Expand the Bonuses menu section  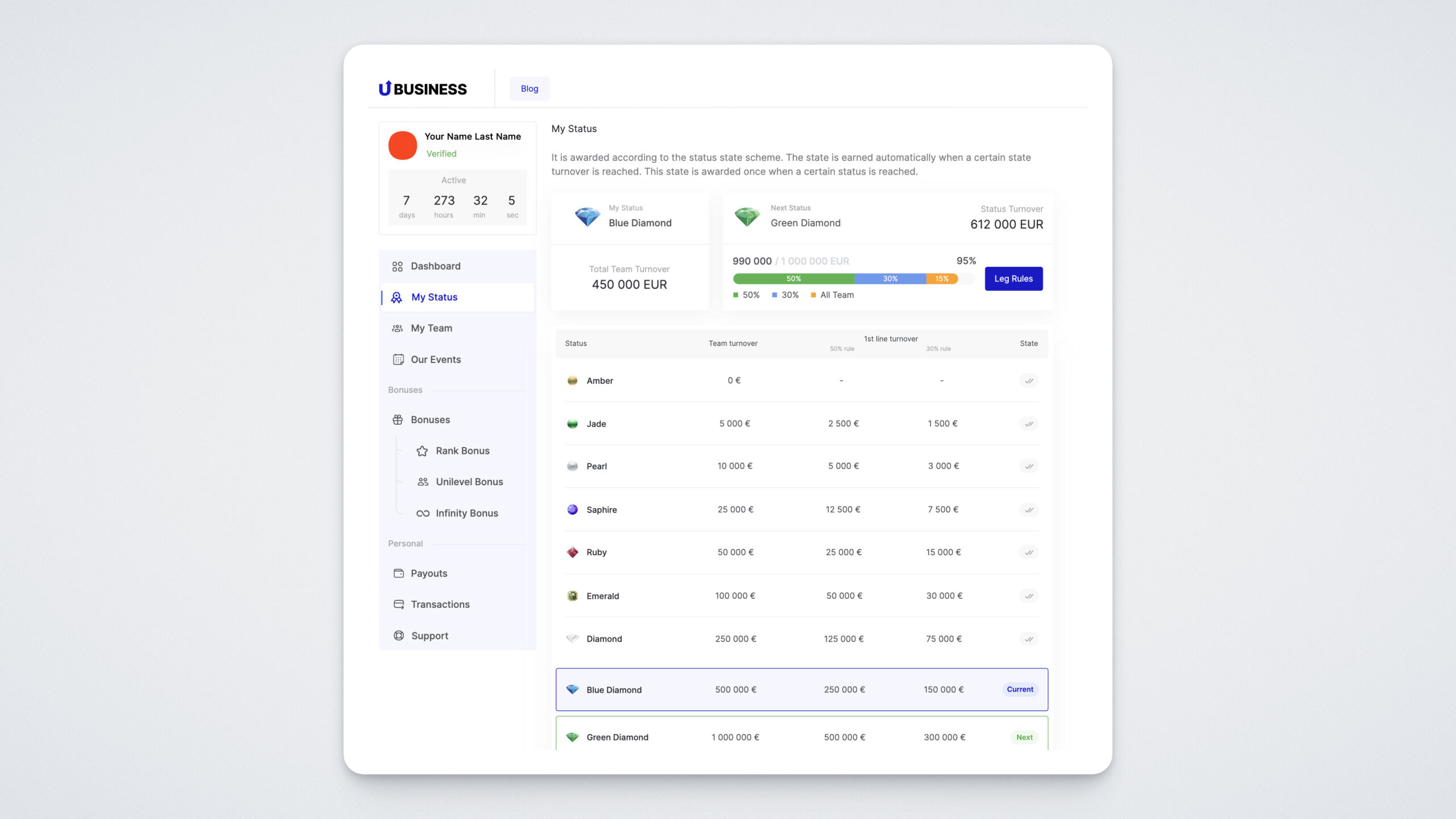point(430,420)
